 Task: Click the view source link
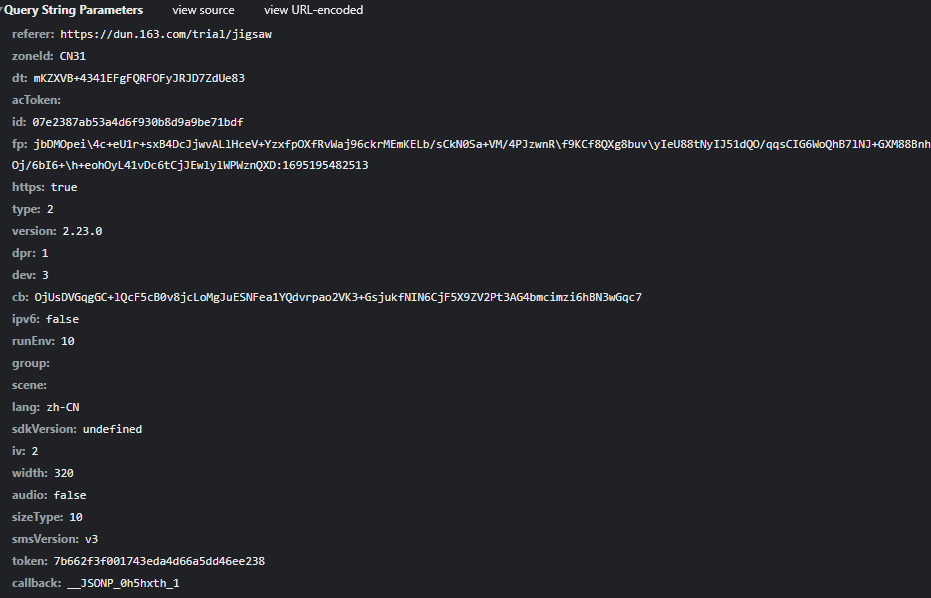203,10
